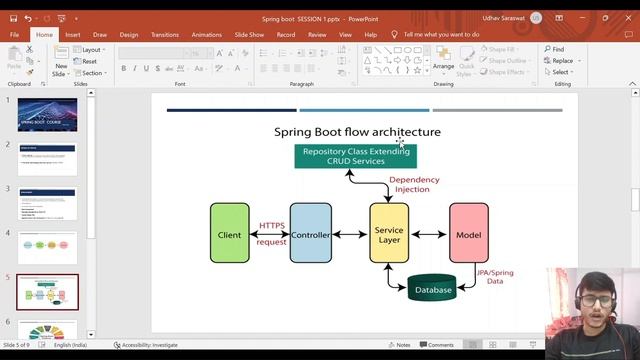Pick the oval shape in the shapes gallery
640x360 pixels.
(407, 50)
